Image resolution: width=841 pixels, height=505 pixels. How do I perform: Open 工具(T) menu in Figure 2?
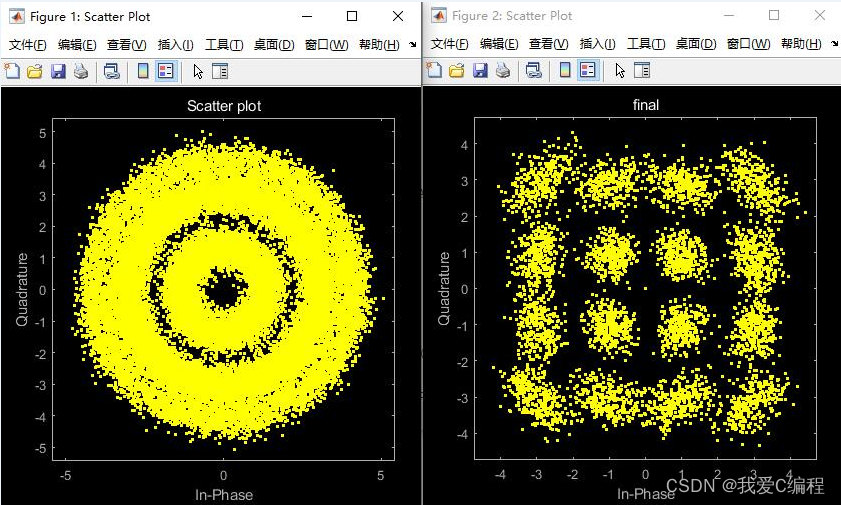pos(645,44)
